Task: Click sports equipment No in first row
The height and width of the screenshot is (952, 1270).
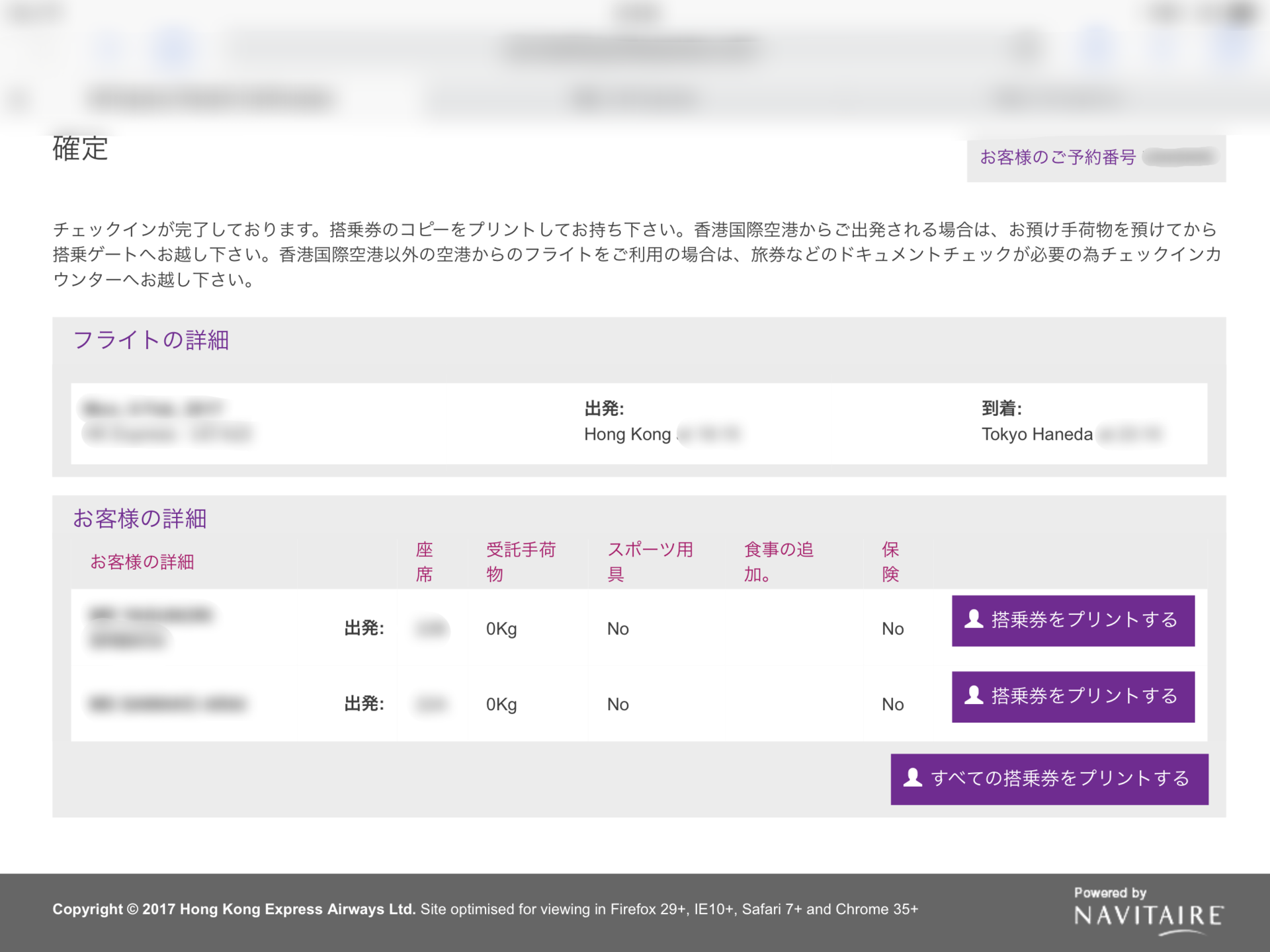Action: pos(618,629)
